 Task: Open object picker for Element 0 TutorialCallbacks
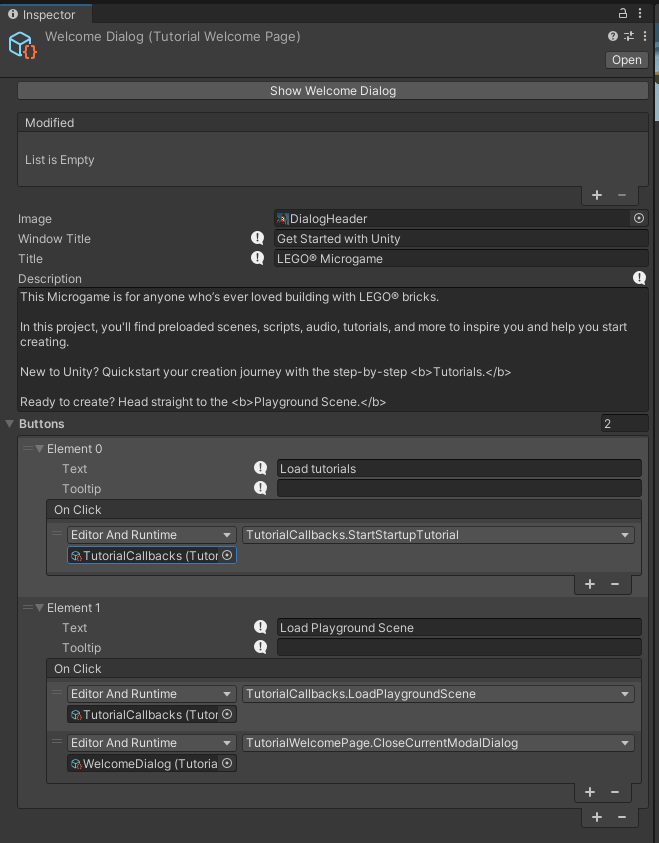coord(227,555)
